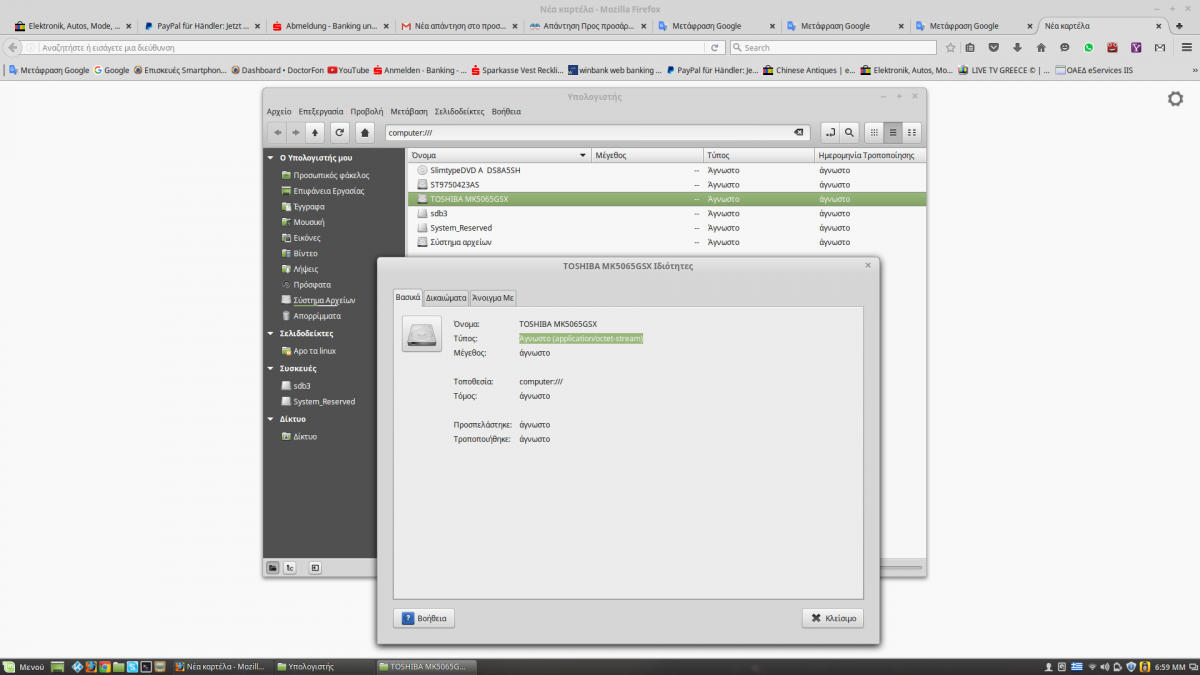Screen dimensions: 1200x675
Task: Open Μενού start button in taskbar
Action: pos(24,666)
